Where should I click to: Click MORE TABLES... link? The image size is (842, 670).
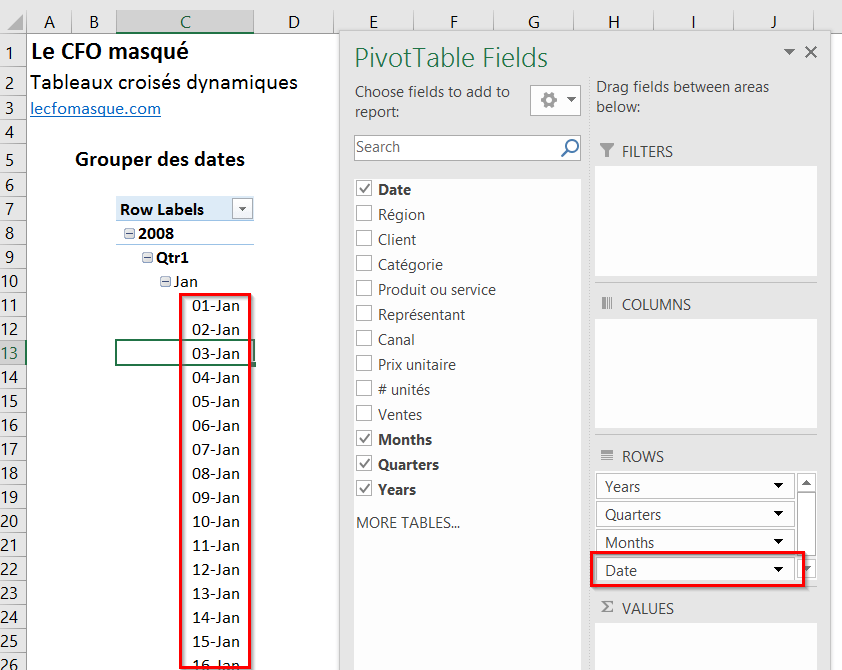407,522
